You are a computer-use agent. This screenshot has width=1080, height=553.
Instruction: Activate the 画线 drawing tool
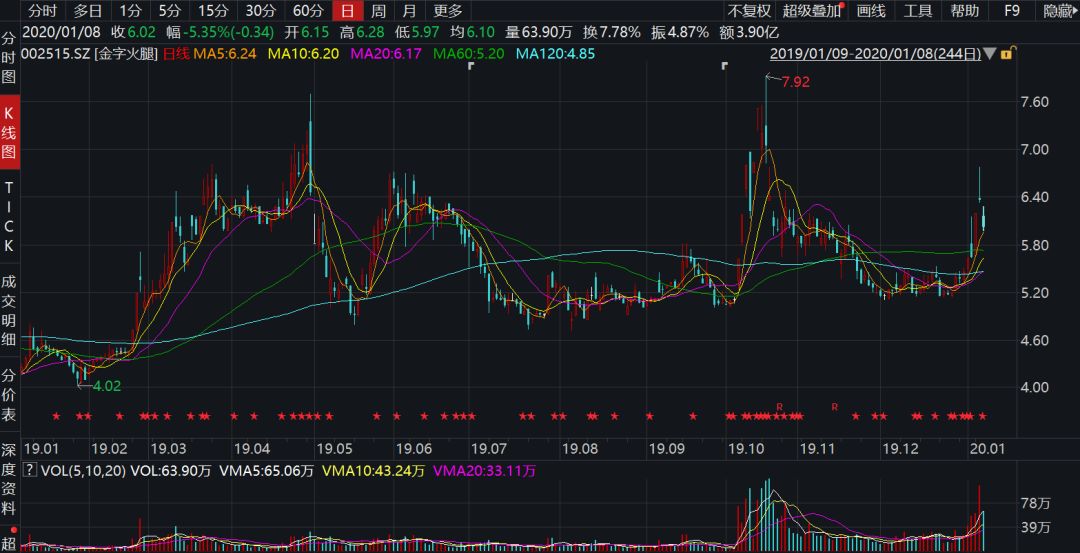point(871,11)
